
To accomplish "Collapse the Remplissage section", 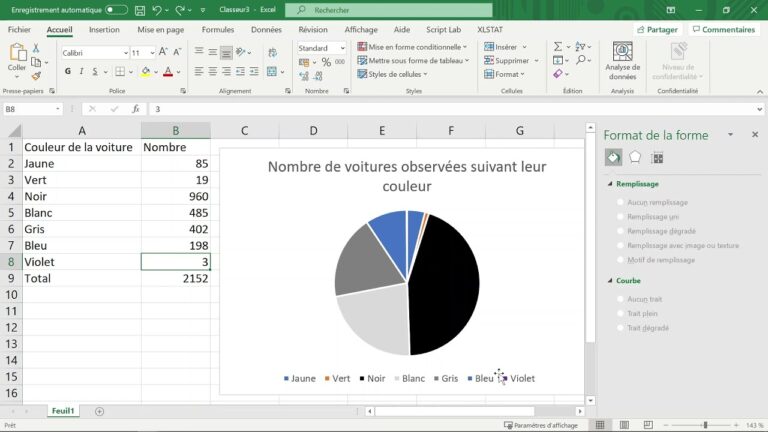I will [x=610, y=184].
